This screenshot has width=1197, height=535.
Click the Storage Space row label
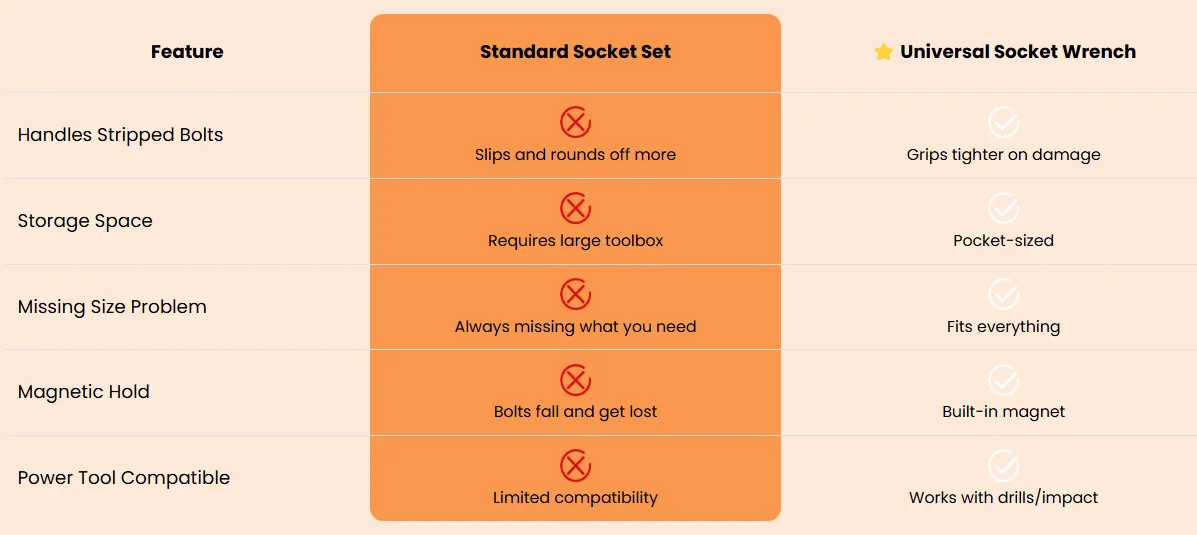coord(85,221)
